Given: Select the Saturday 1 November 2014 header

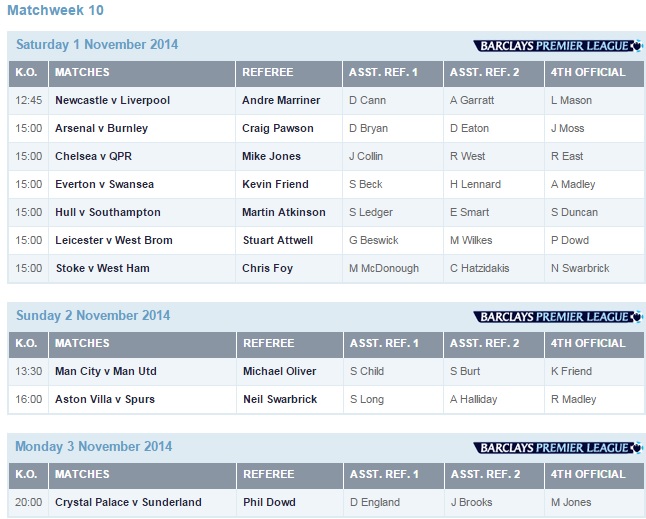Looking at the screenshot, I should (x=97, y=45).
